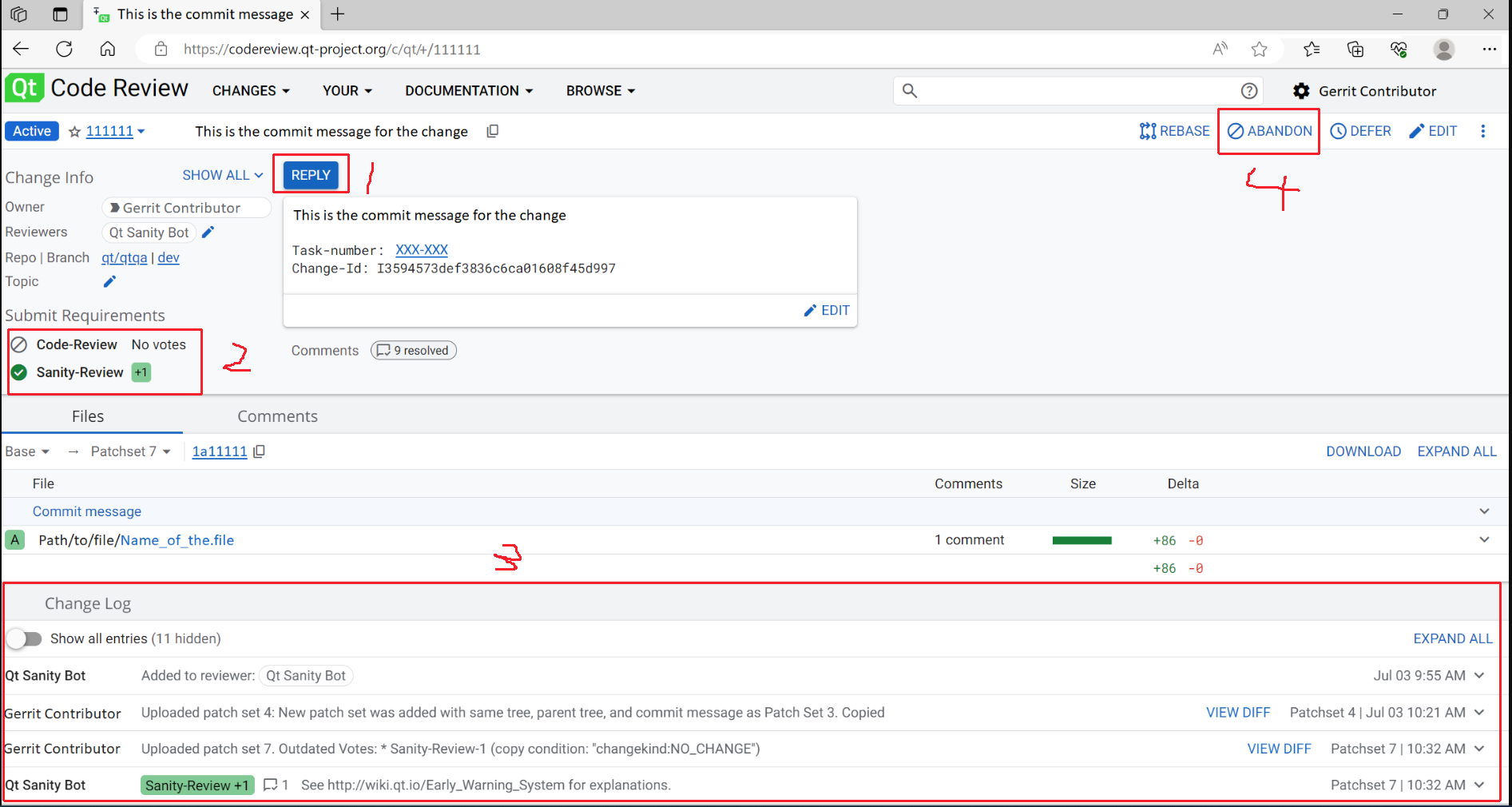Expand the Jul 03 9:55 AM log entry
This screenshot has height=807, width=1512.
(1479, 675)
